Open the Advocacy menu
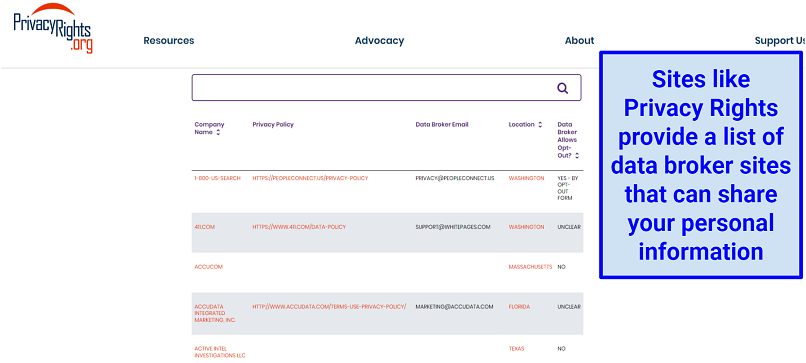This screenshot has height=363, width=806. 379,41
